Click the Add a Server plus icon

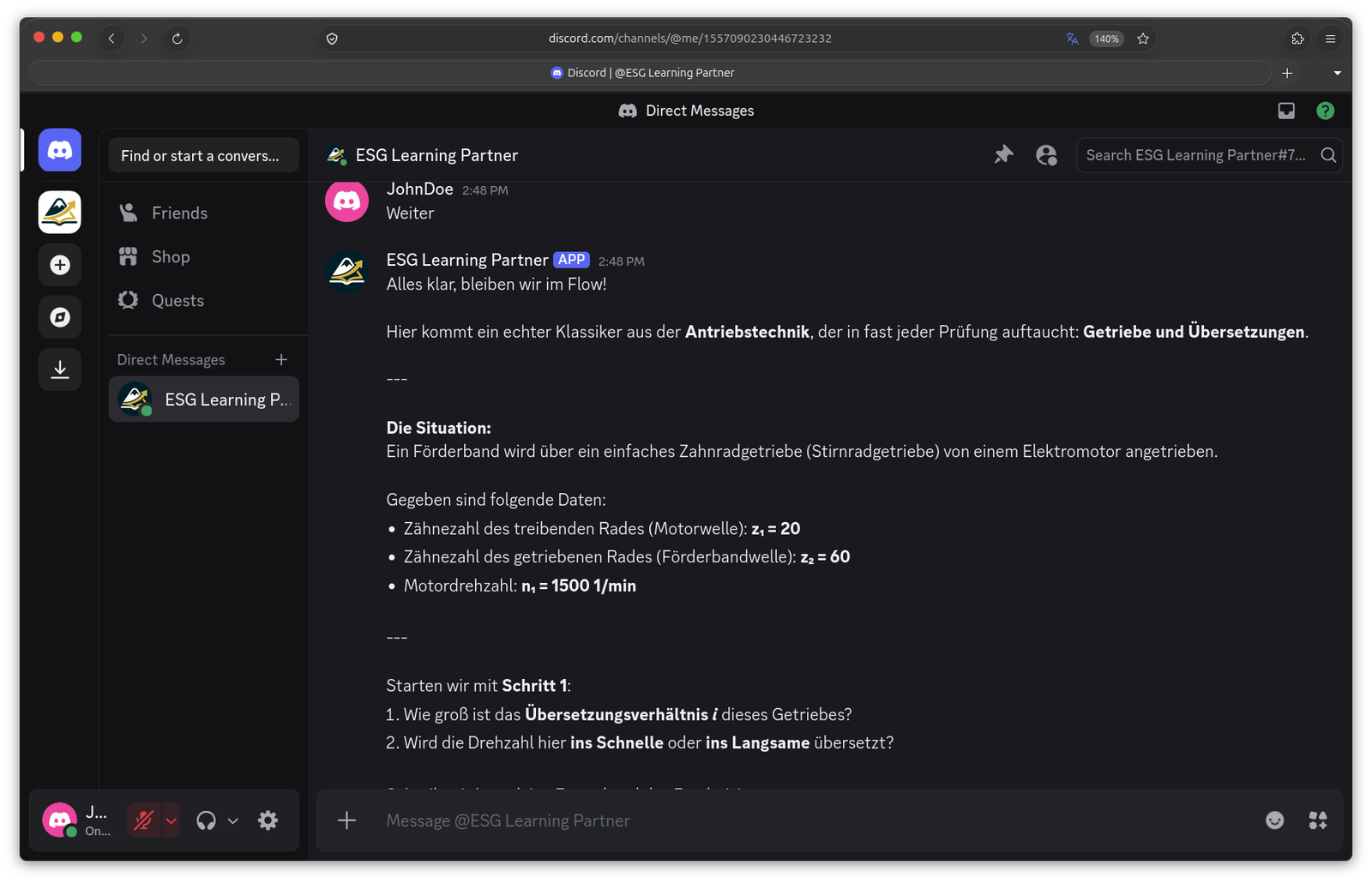59,265
